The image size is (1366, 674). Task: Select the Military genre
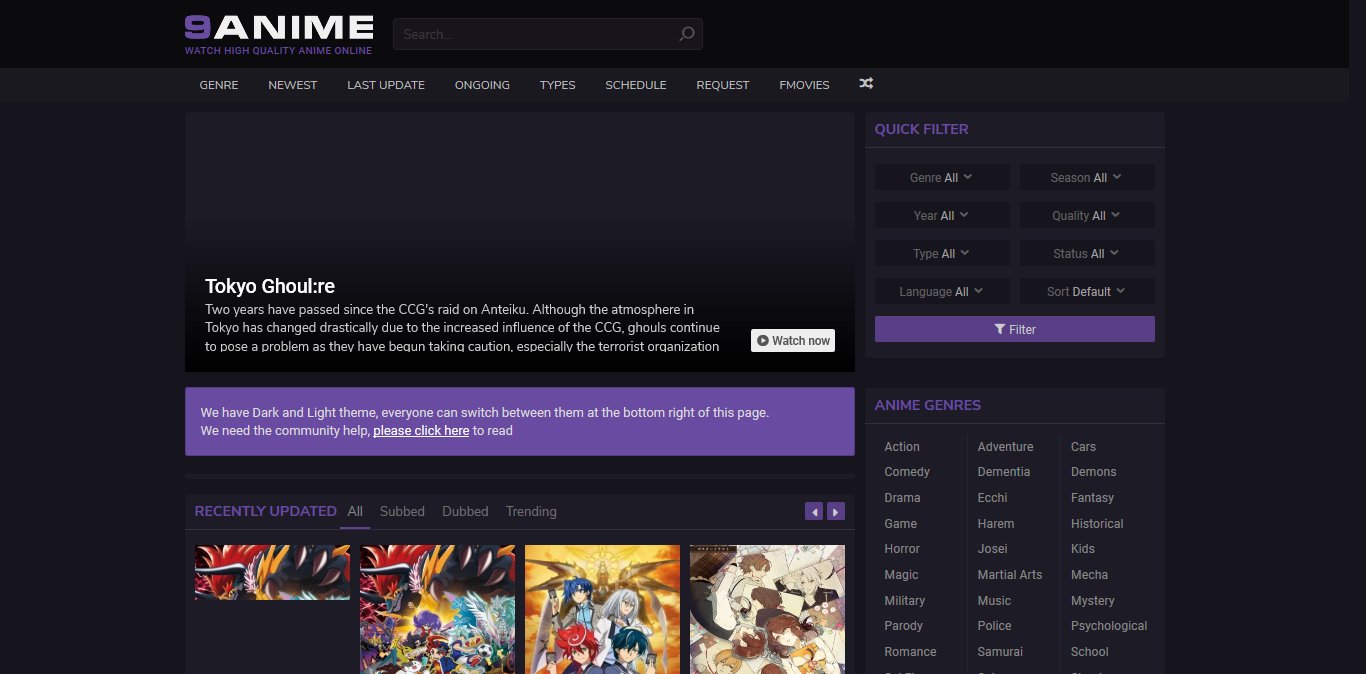tap(904, 601)
